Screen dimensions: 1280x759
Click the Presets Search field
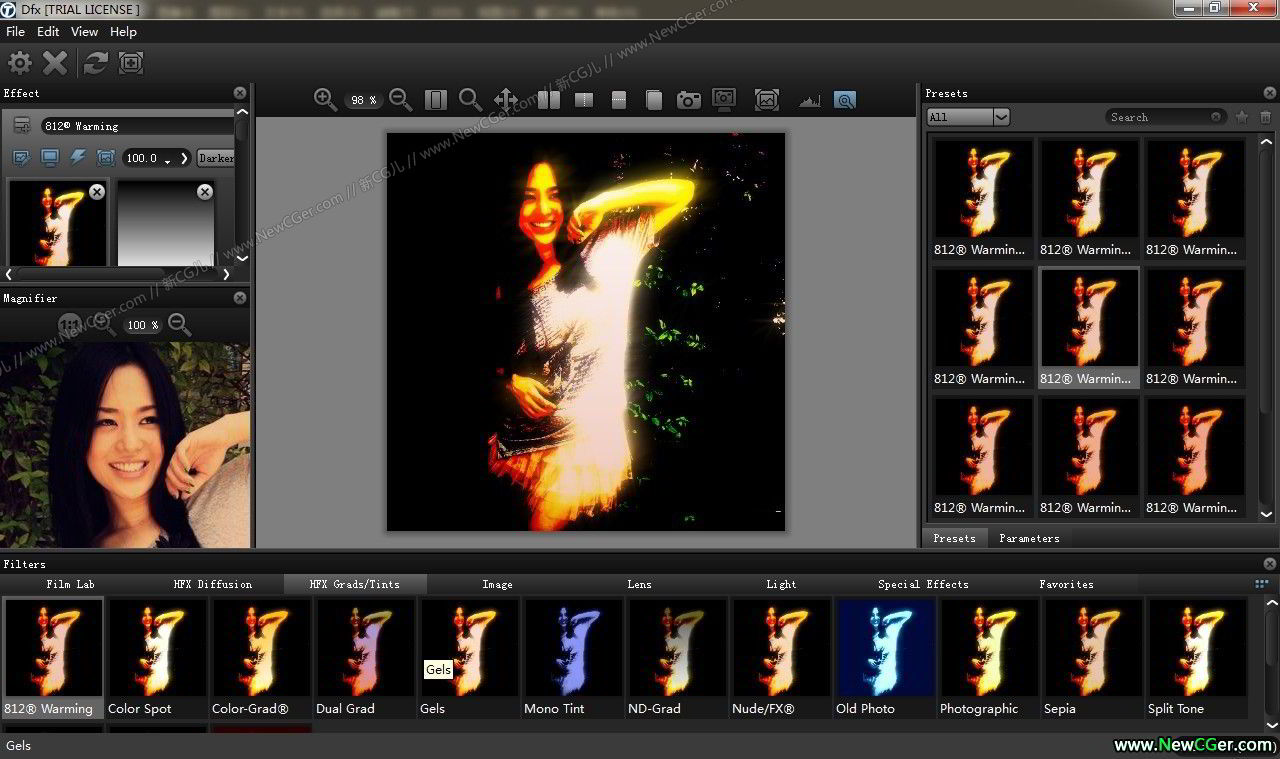pos(1158,117)
